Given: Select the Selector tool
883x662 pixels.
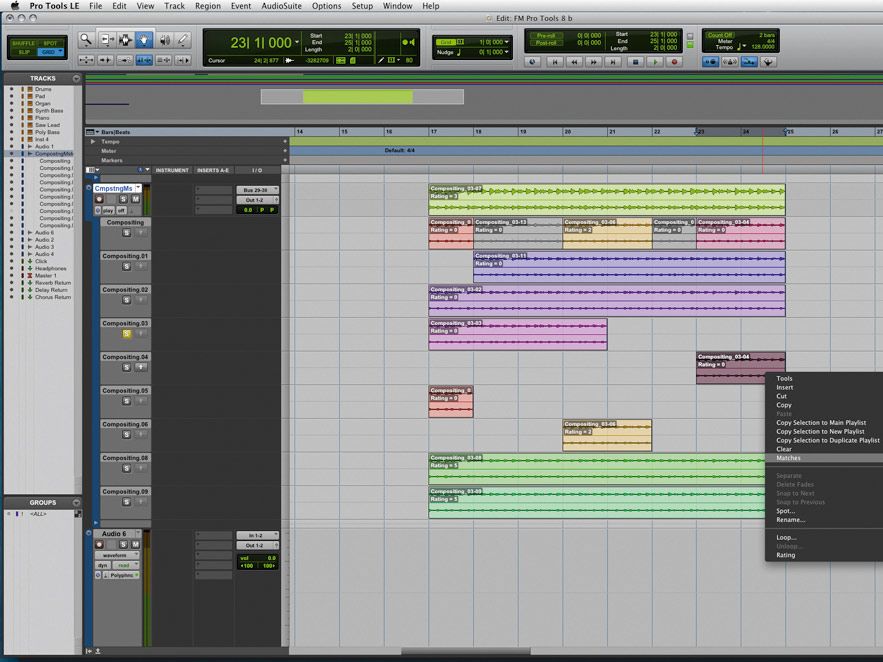Looking at the screenshot, I should [x=125, y=39].
